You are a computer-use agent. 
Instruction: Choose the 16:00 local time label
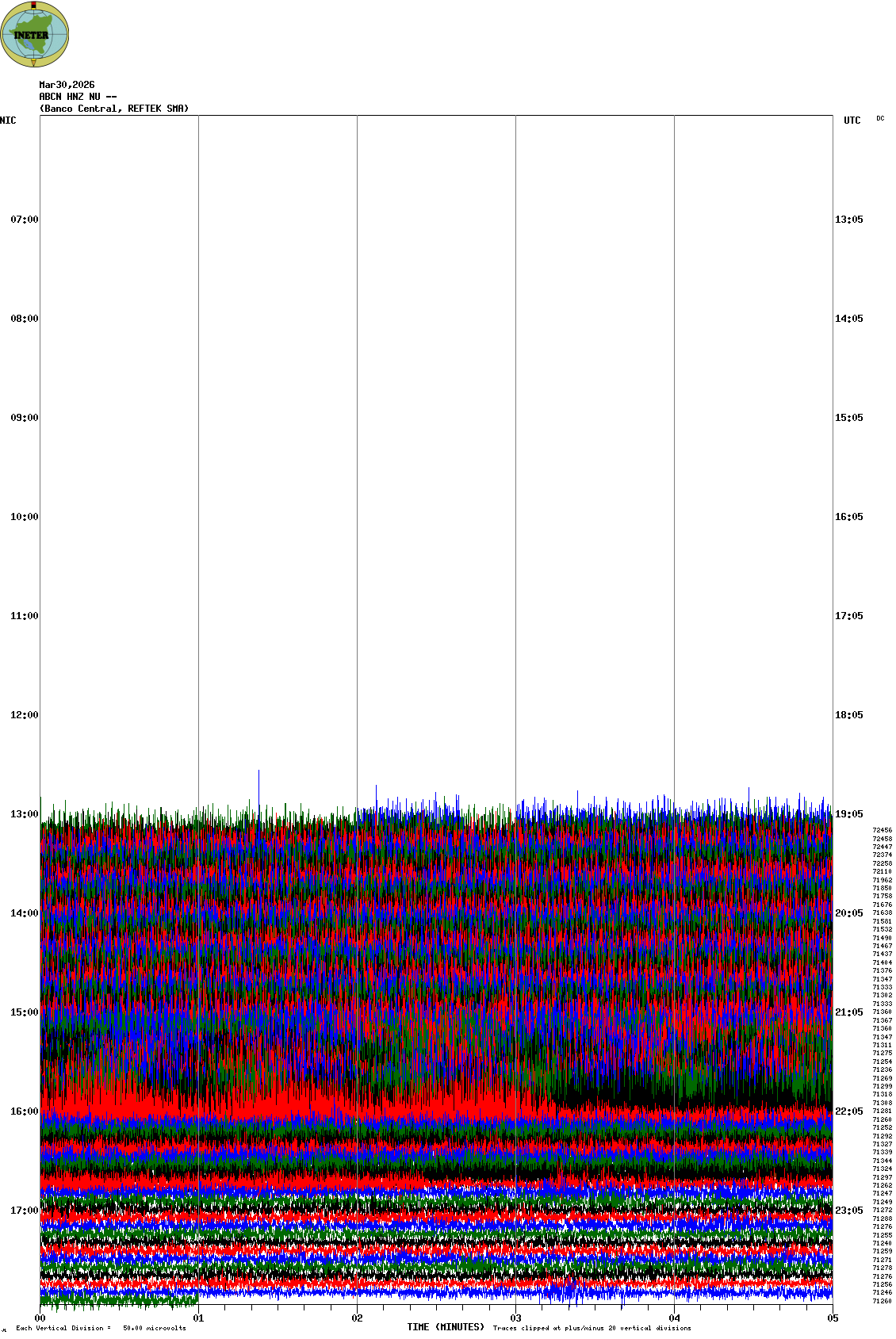pyautogui.click(x=24, y=1111)
